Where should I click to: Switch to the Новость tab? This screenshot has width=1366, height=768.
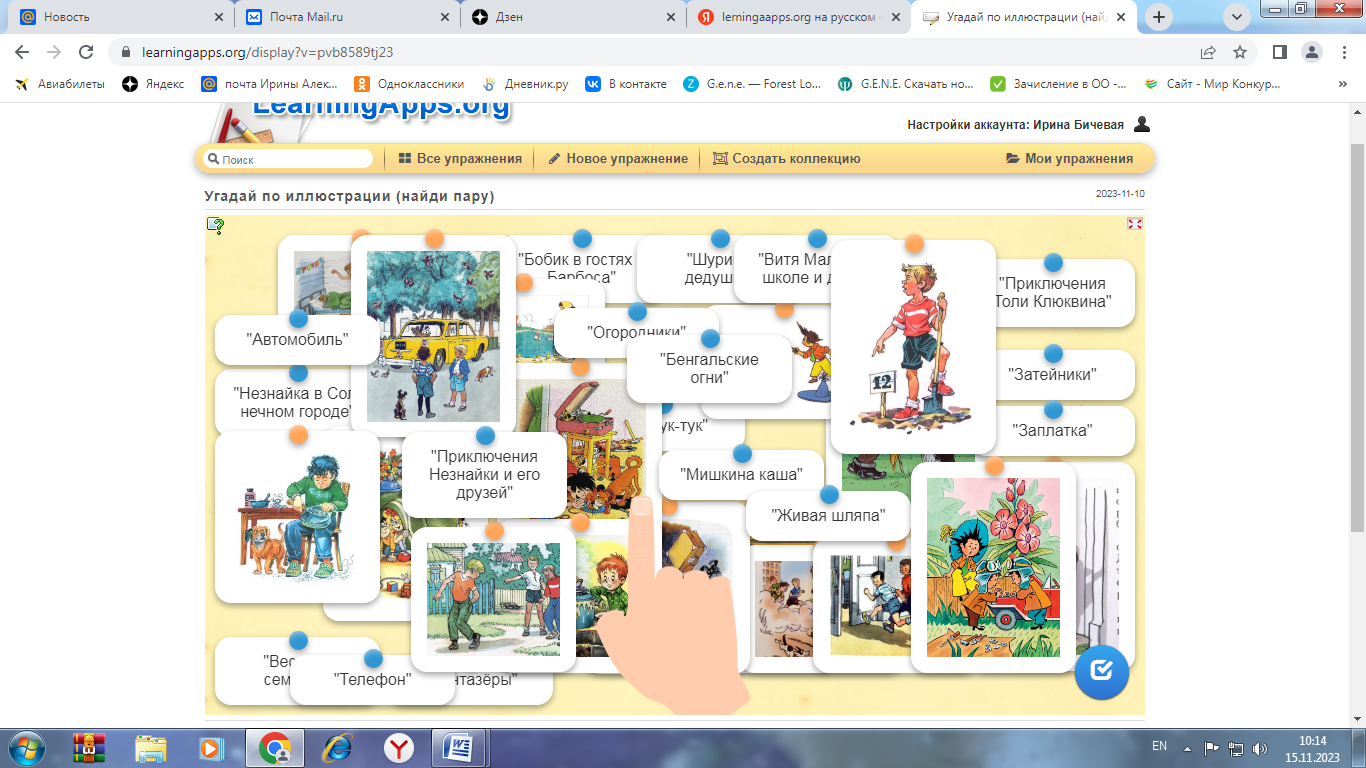(x=120, y=17)
